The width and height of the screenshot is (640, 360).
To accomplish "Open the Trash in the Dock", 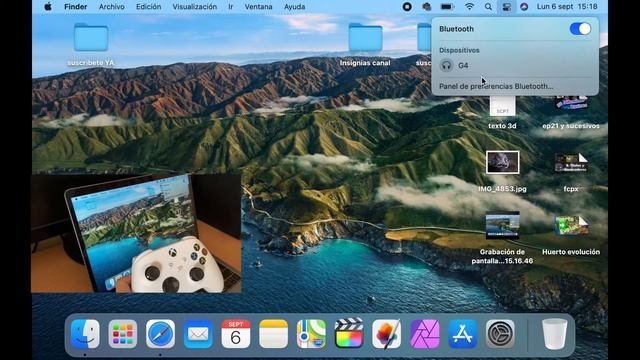I will [x=554, y=334].
